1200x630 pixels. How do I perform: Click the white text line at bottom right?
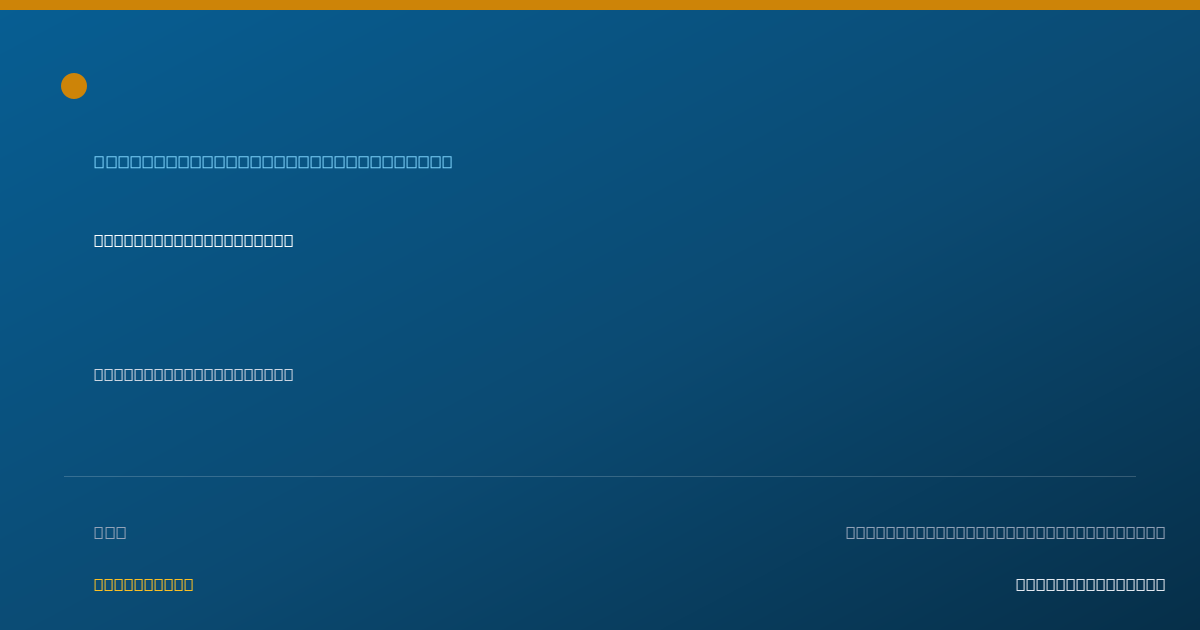coord(1091,584)
